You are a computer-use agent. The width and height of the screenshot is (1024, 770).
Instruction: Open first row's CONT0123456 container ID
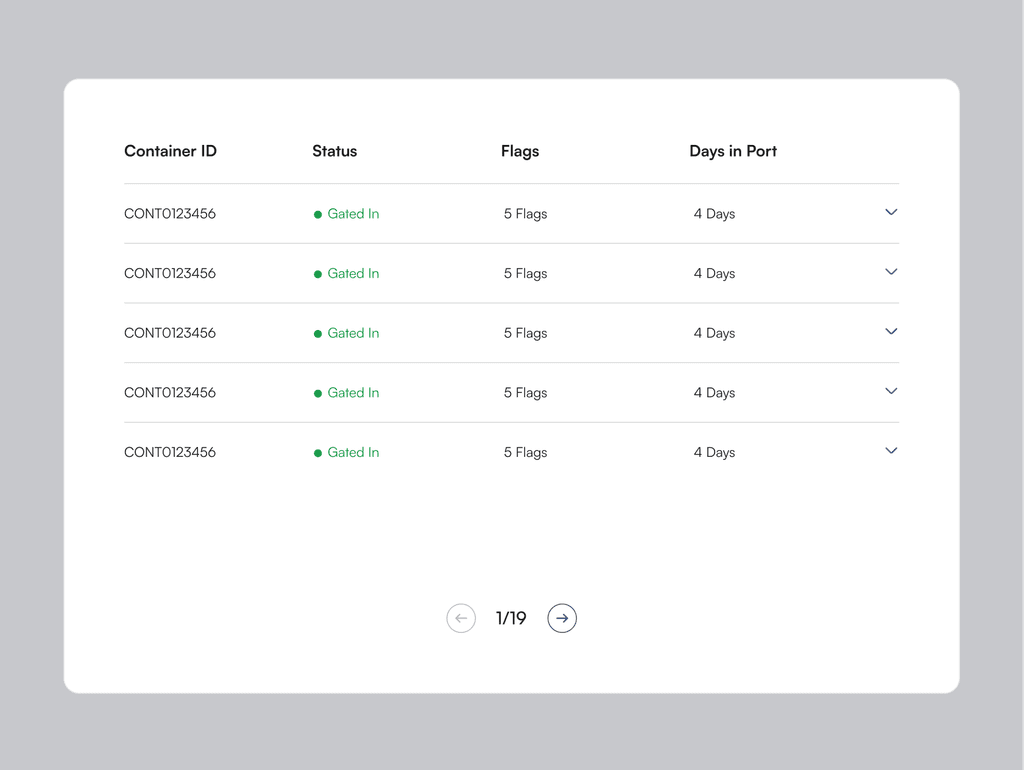tap(170, 214)
